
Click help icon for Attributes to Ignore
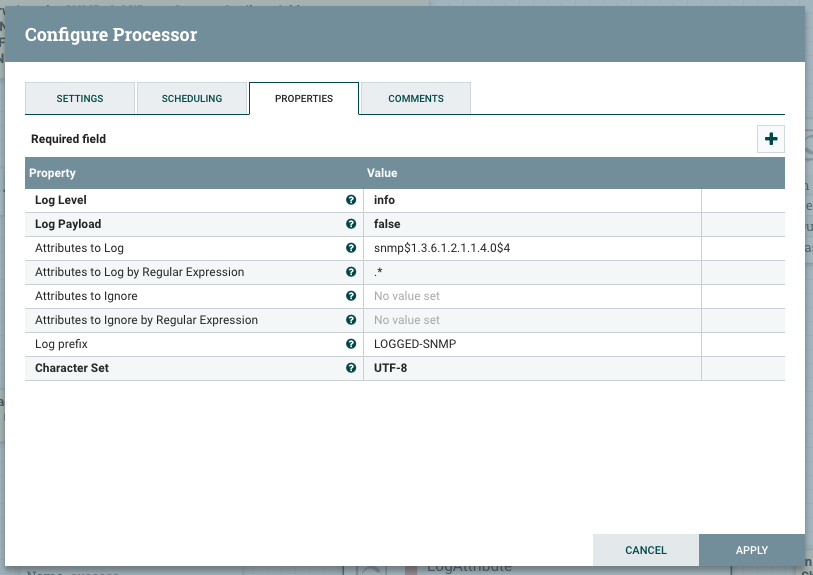[351, 296]
